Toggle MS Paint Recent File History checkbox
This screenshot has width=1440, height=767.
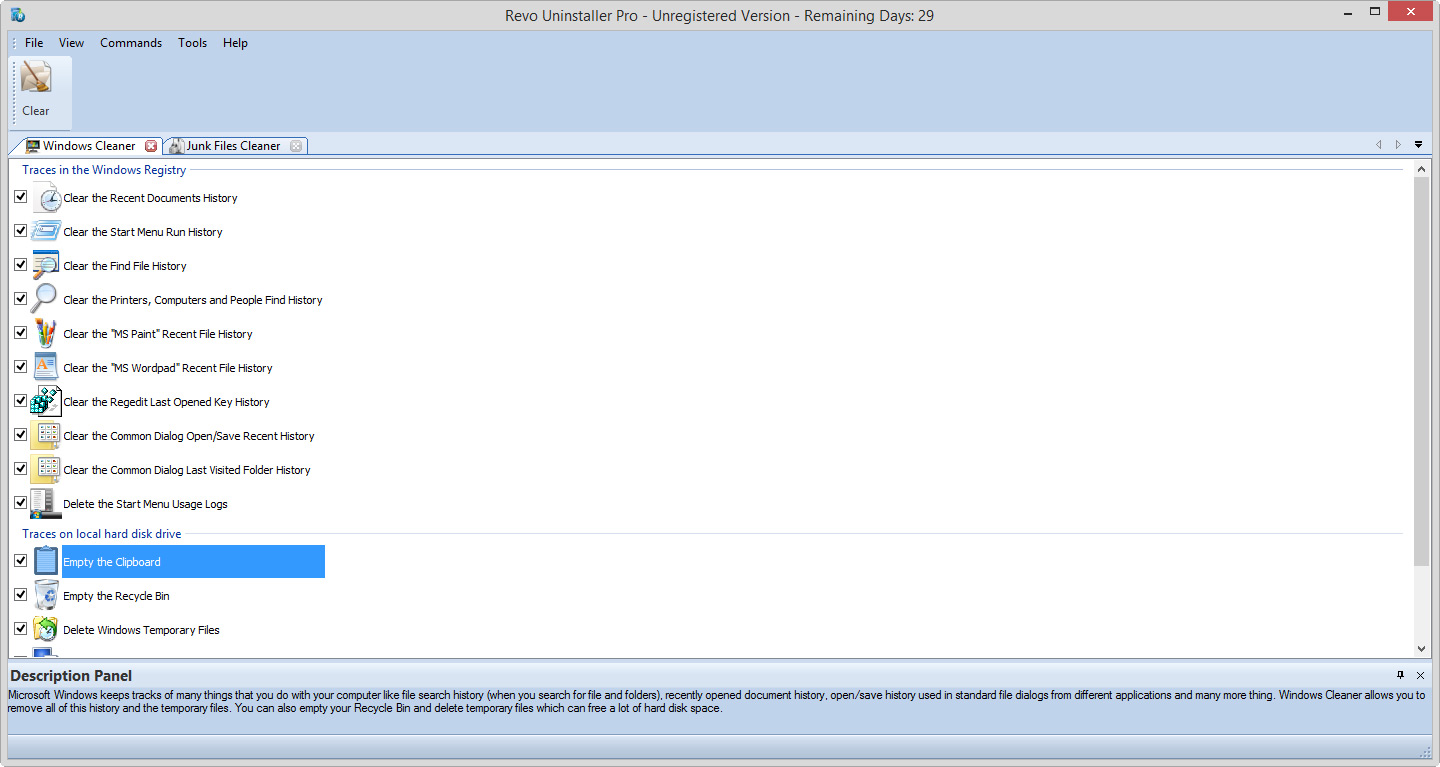[20, 333]
